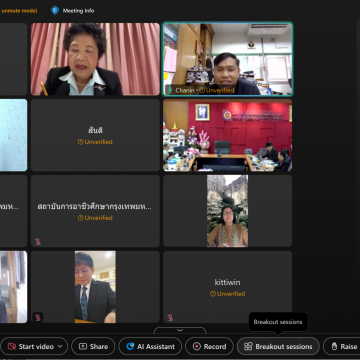Screen dimensions: 360x360
Task: Click the Breakout sessions grid icon
Action: (x=248, y=346)
